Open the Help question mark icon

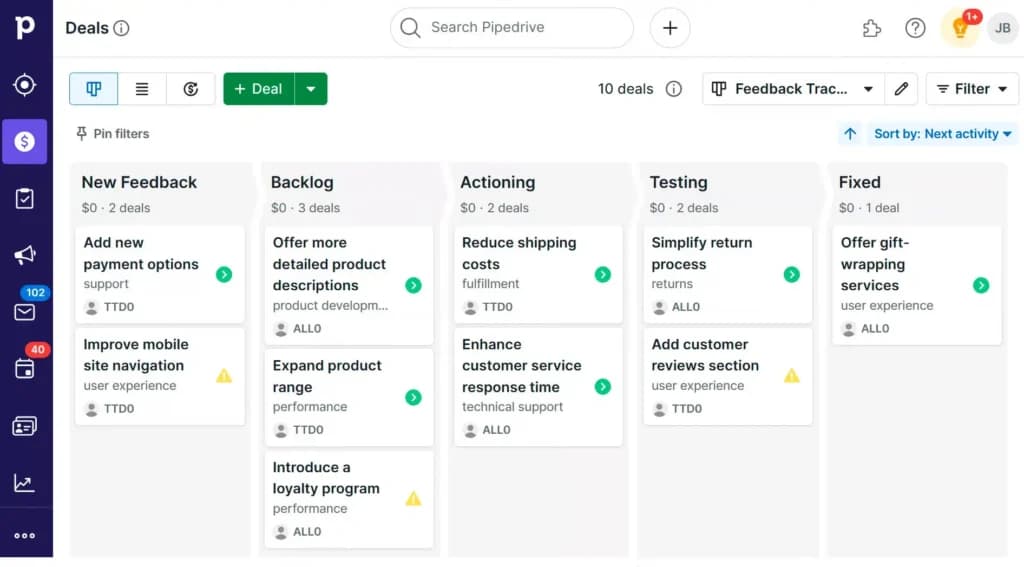915,28
